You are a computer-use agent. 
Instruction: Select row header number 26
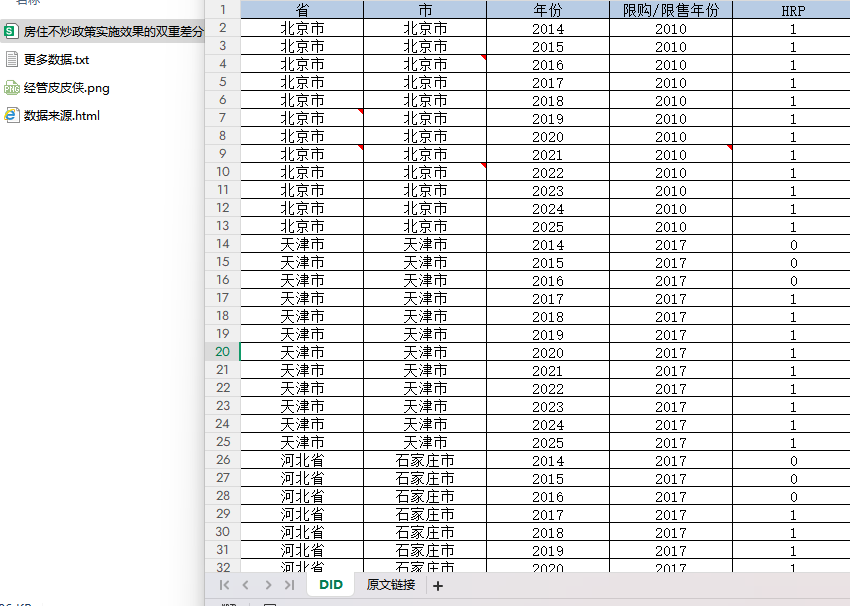tap(223, 460)
